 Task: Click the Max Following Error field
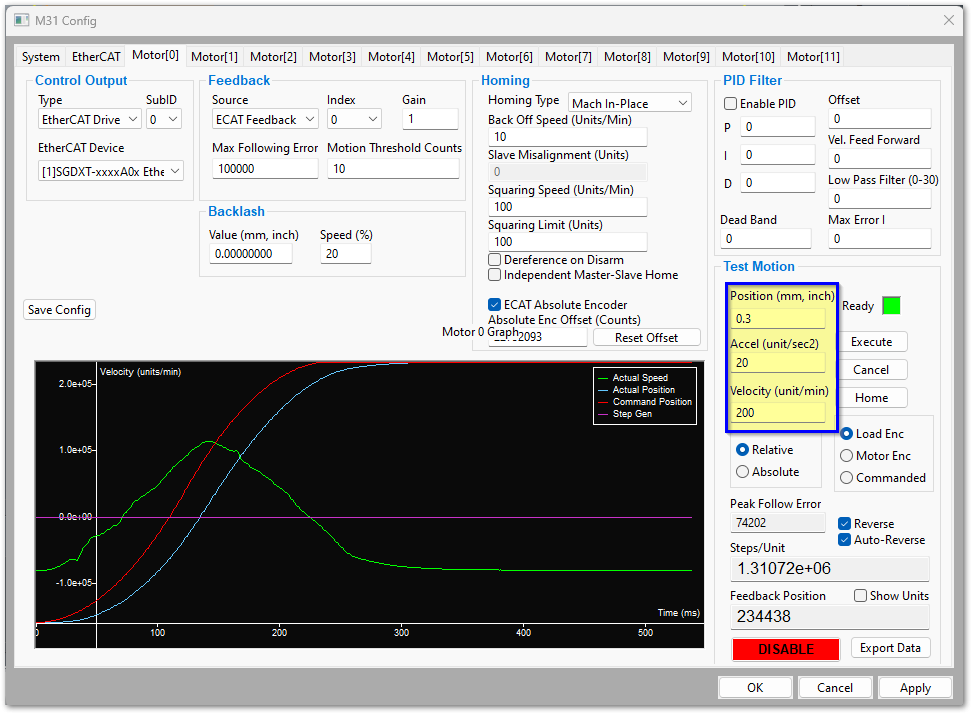coord(265,169)
